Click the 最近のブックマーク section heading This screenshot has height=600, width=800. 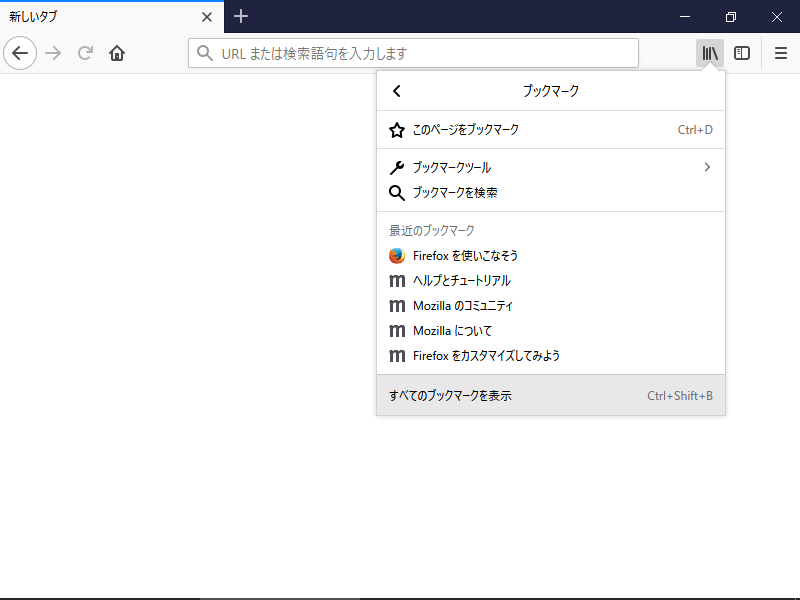point(432,231)
